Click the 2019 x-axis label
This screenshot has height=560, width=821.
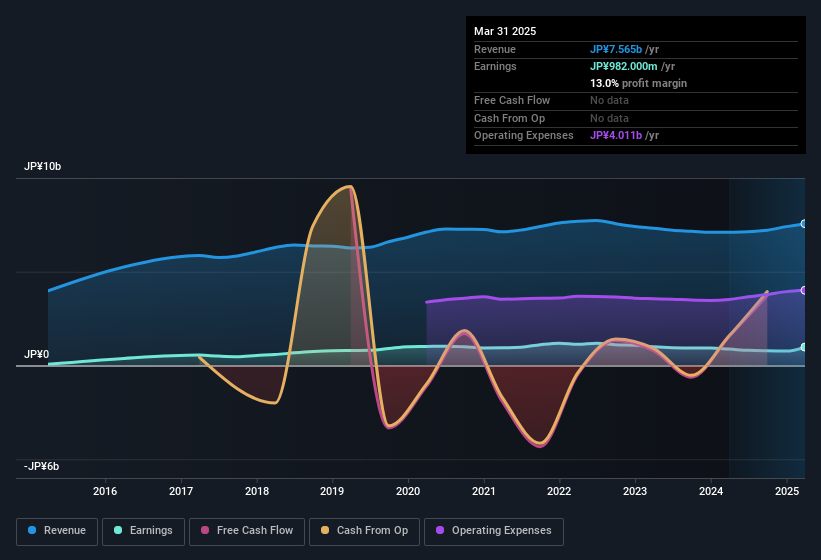click(332, 491)
